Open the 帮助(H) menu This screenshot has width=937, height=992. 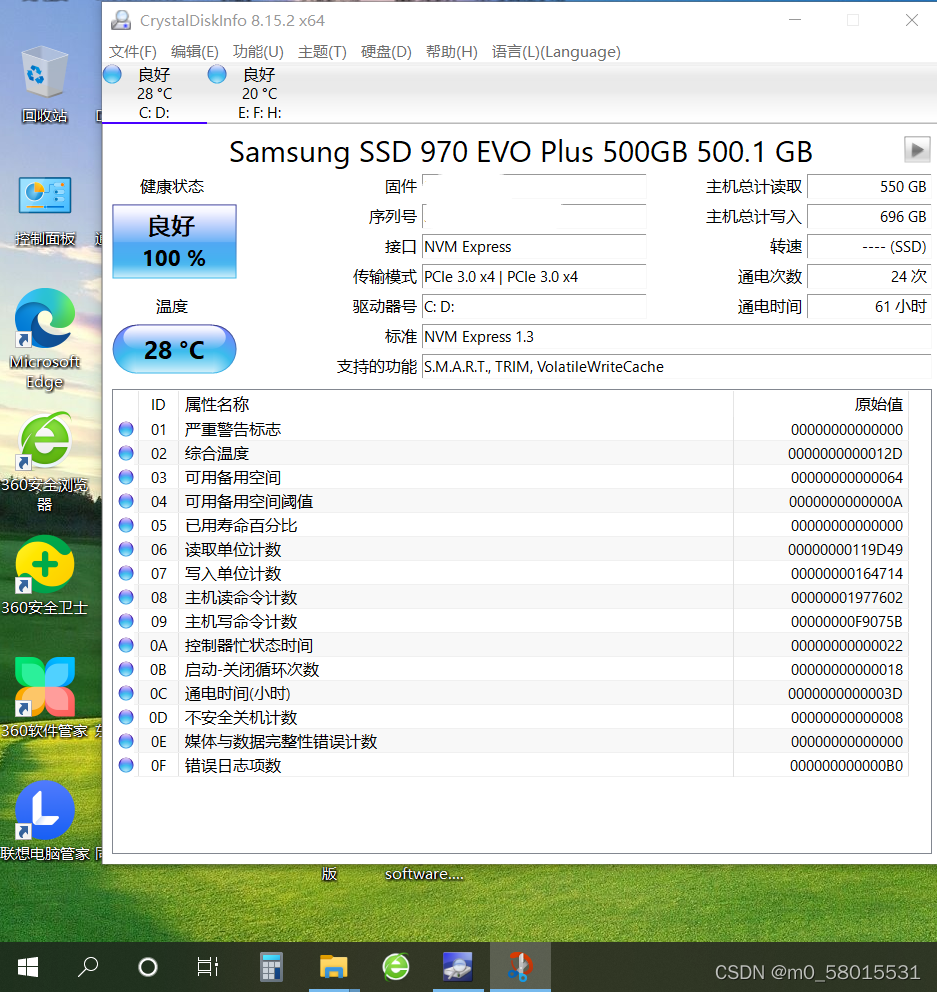tap(452, 52)
